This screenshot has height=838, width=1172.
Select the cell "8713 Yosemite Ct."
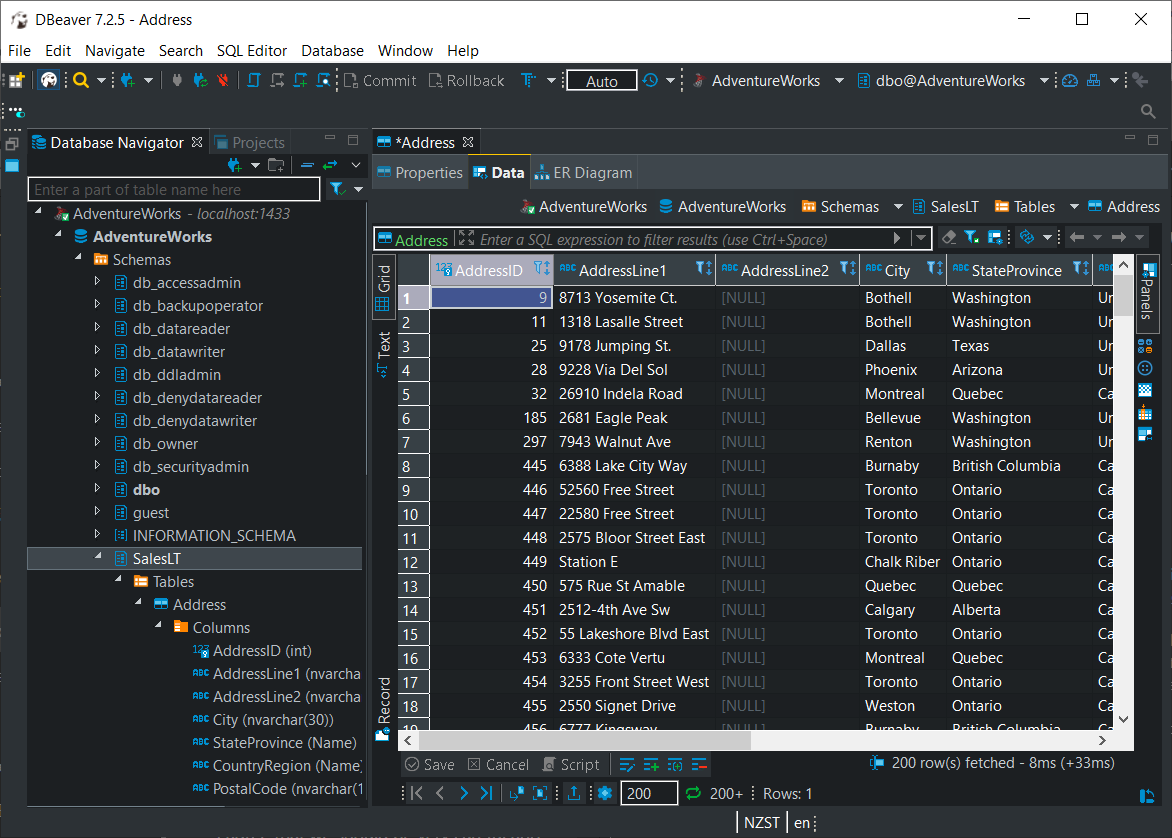635,298
